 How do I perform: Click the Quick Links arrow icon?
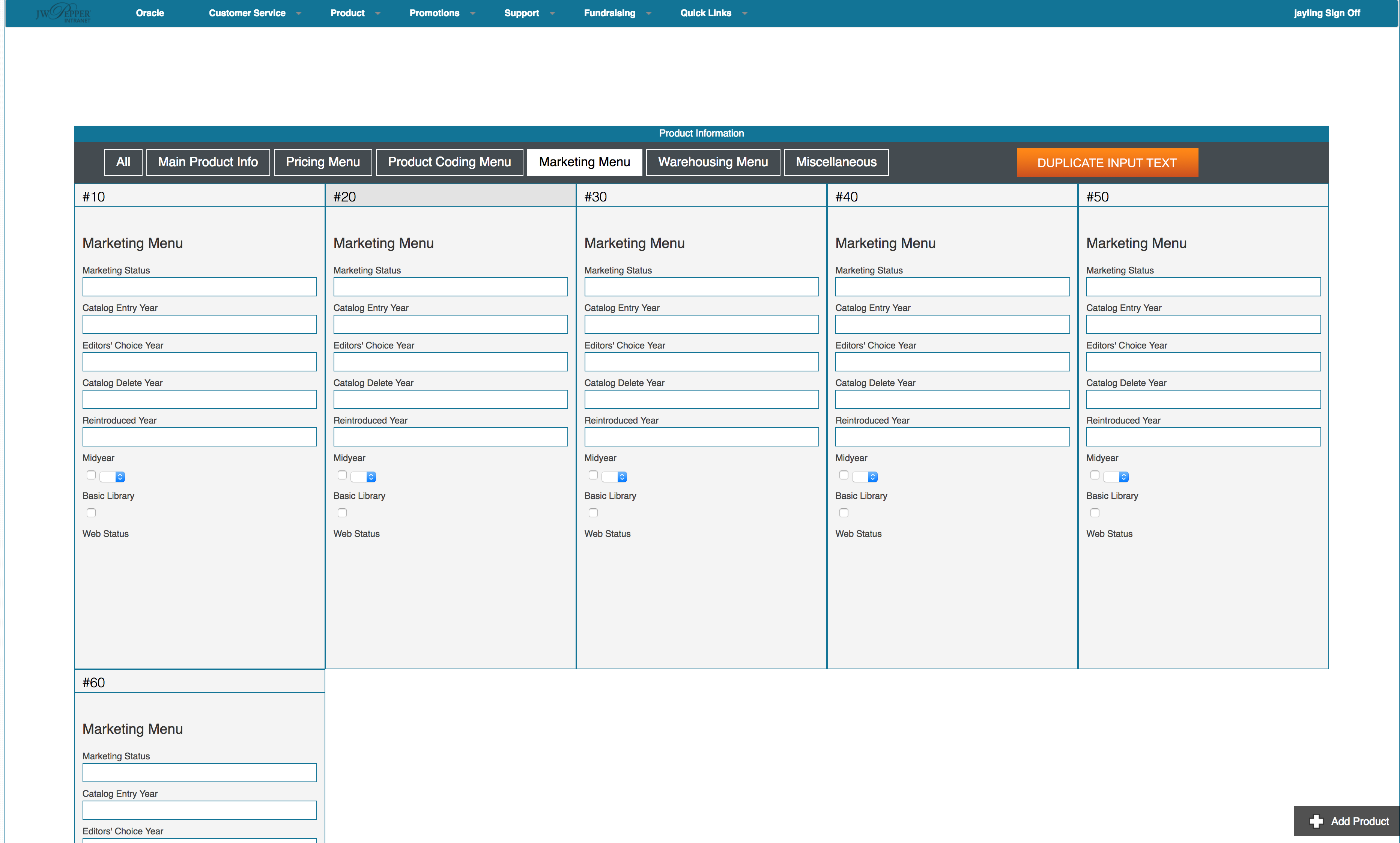tap(745, 14)
